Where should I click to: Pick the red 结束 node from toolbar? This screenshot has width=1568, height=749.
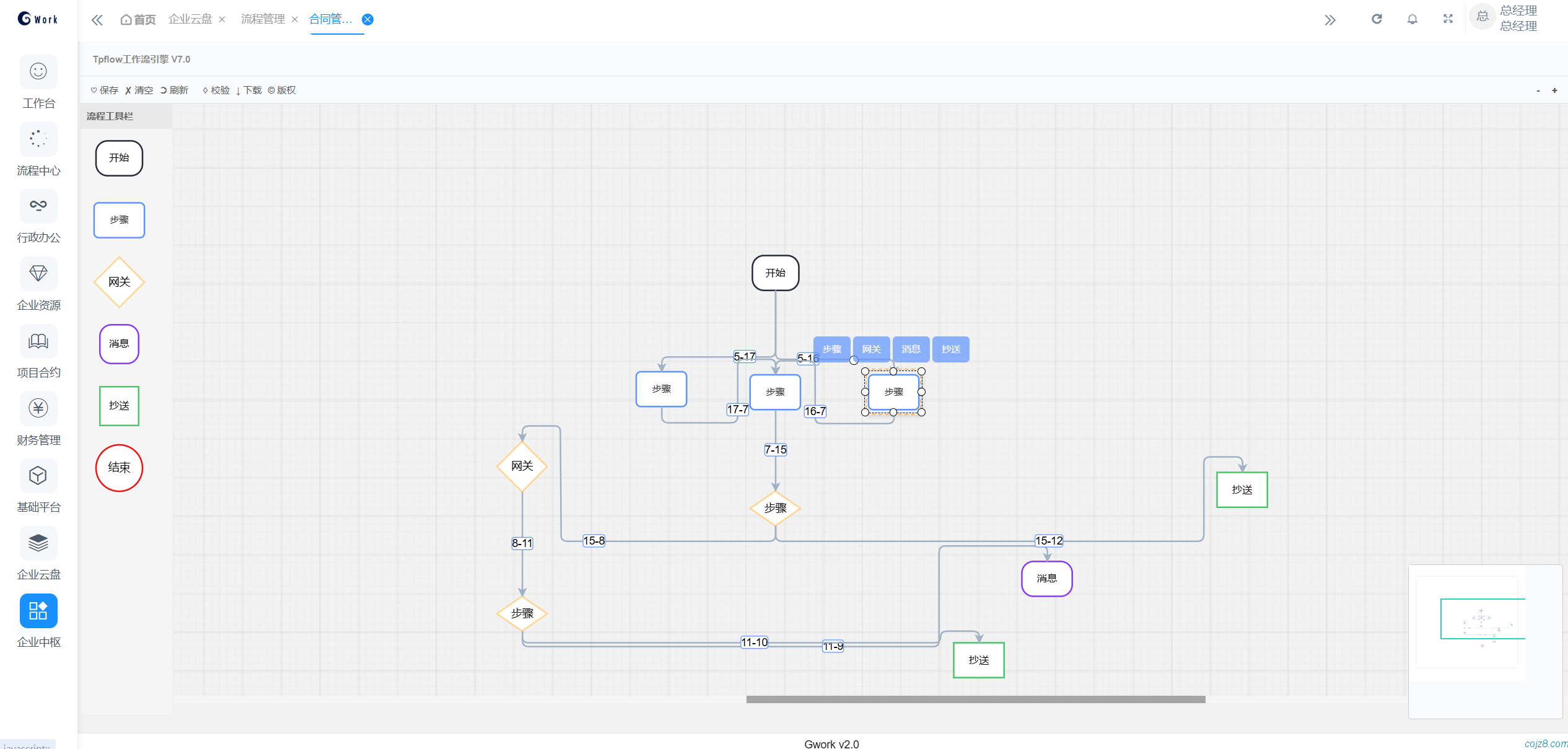pyautogui.click(x=119, y=468)
